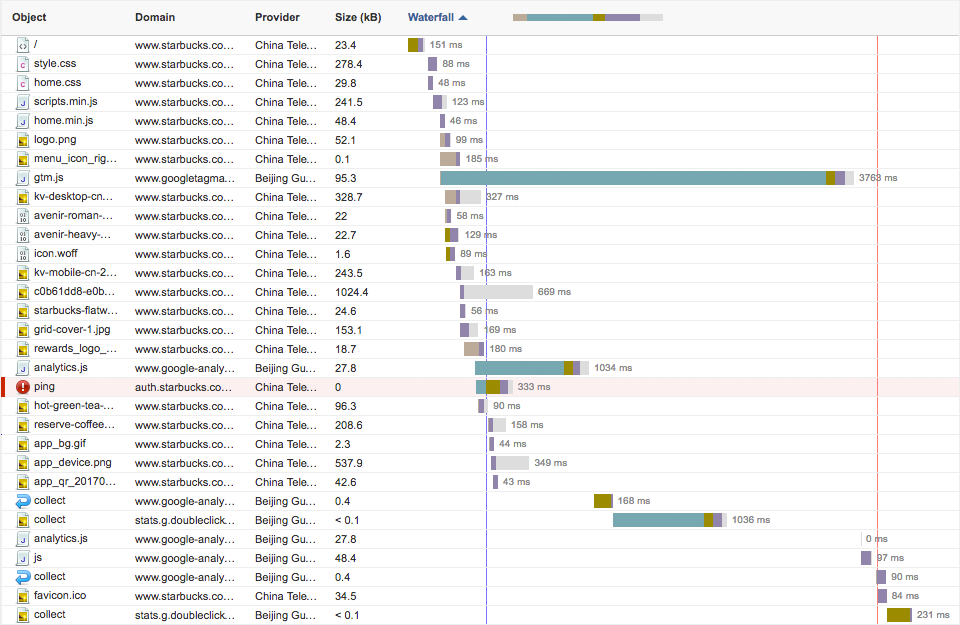Open the scripts.min.js request entry
Image resolution: width=960 pixels, height=625 pixels.
click(x=66, y=102)
